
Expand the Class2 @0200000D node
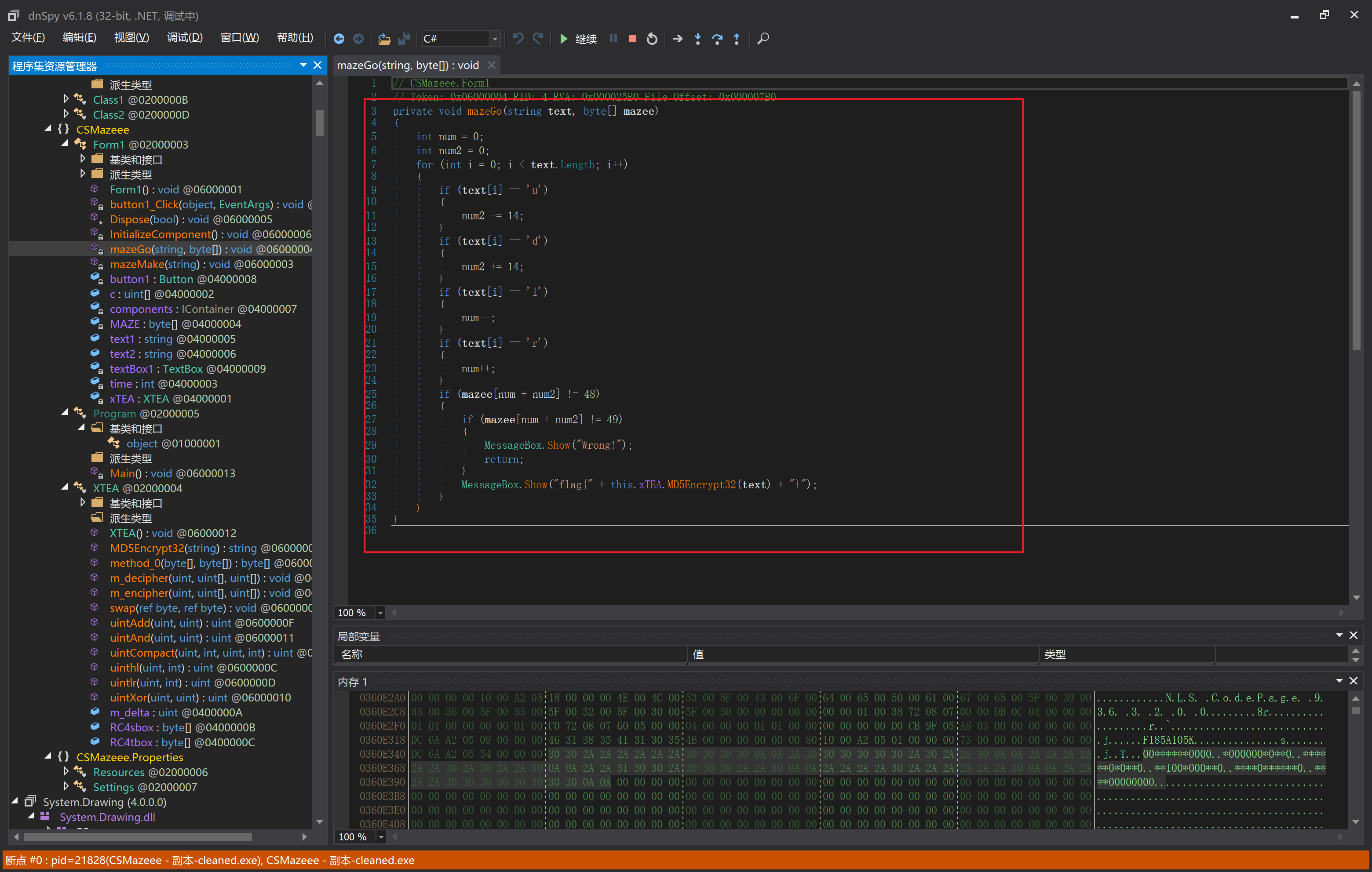66,114
